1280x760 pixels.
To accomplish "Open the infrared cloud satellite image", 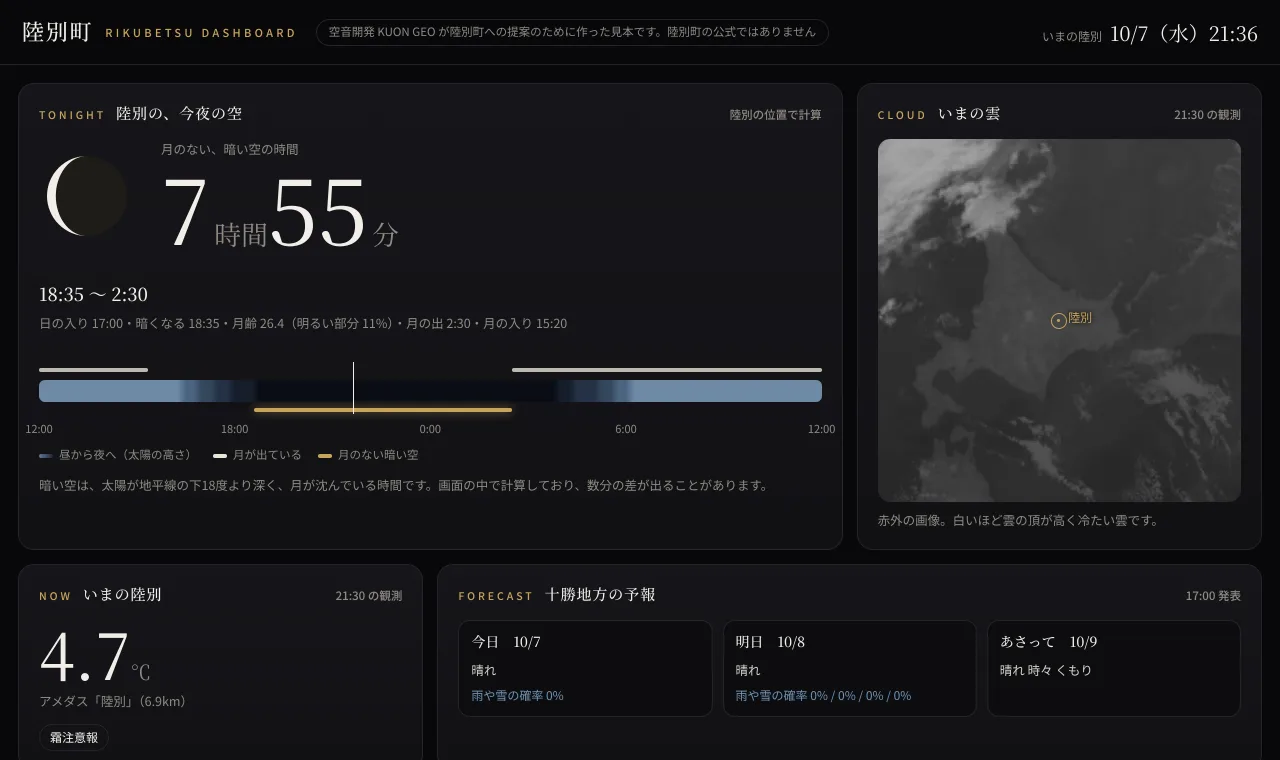I will point(1059,320).
